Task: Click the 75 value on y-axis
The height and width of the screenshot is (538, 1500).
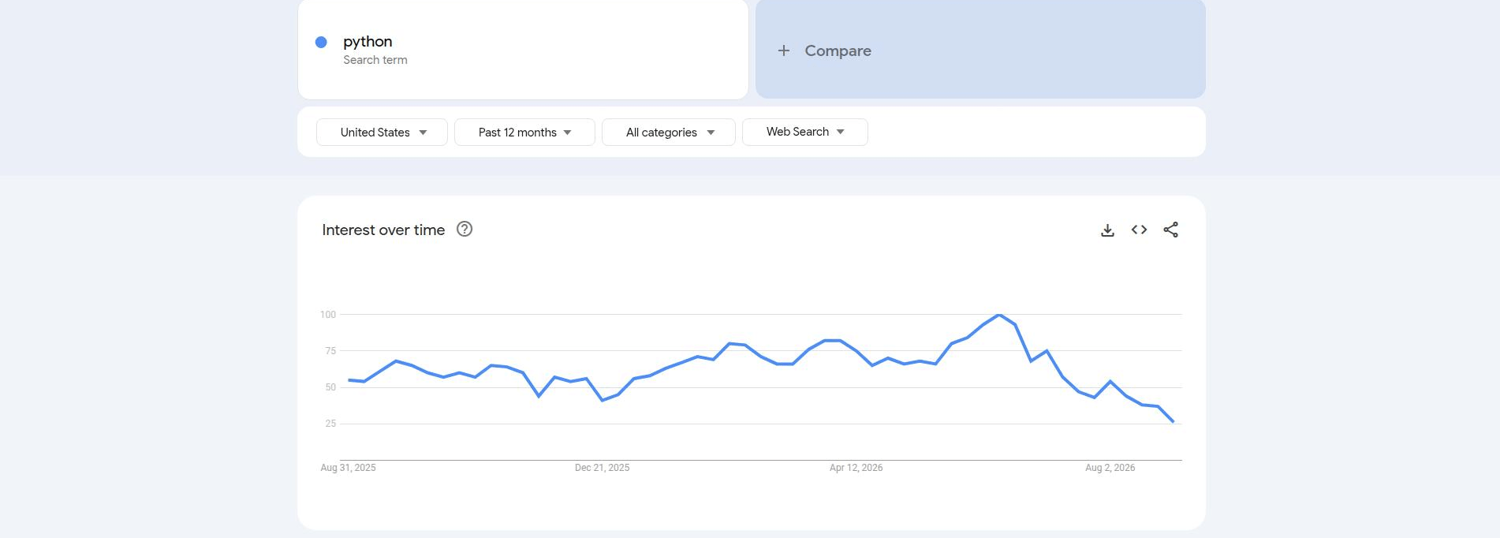Action: (x=330, y=351)
